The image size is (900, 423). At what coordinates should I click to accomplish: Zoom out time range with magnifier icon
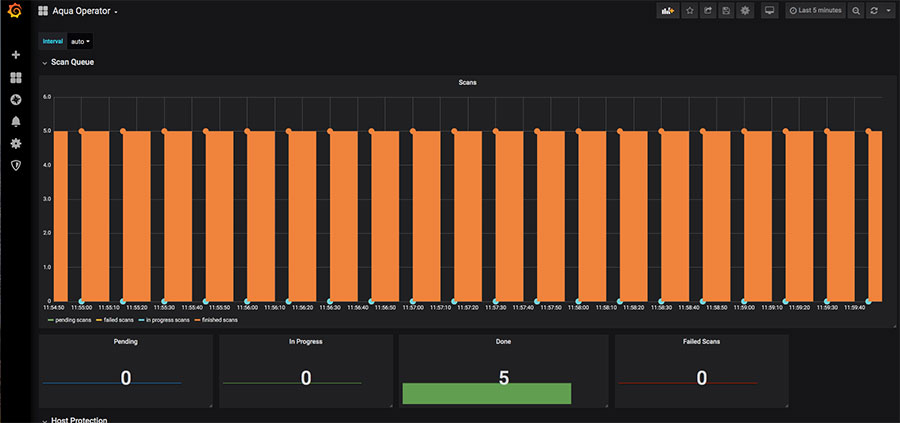856,10
